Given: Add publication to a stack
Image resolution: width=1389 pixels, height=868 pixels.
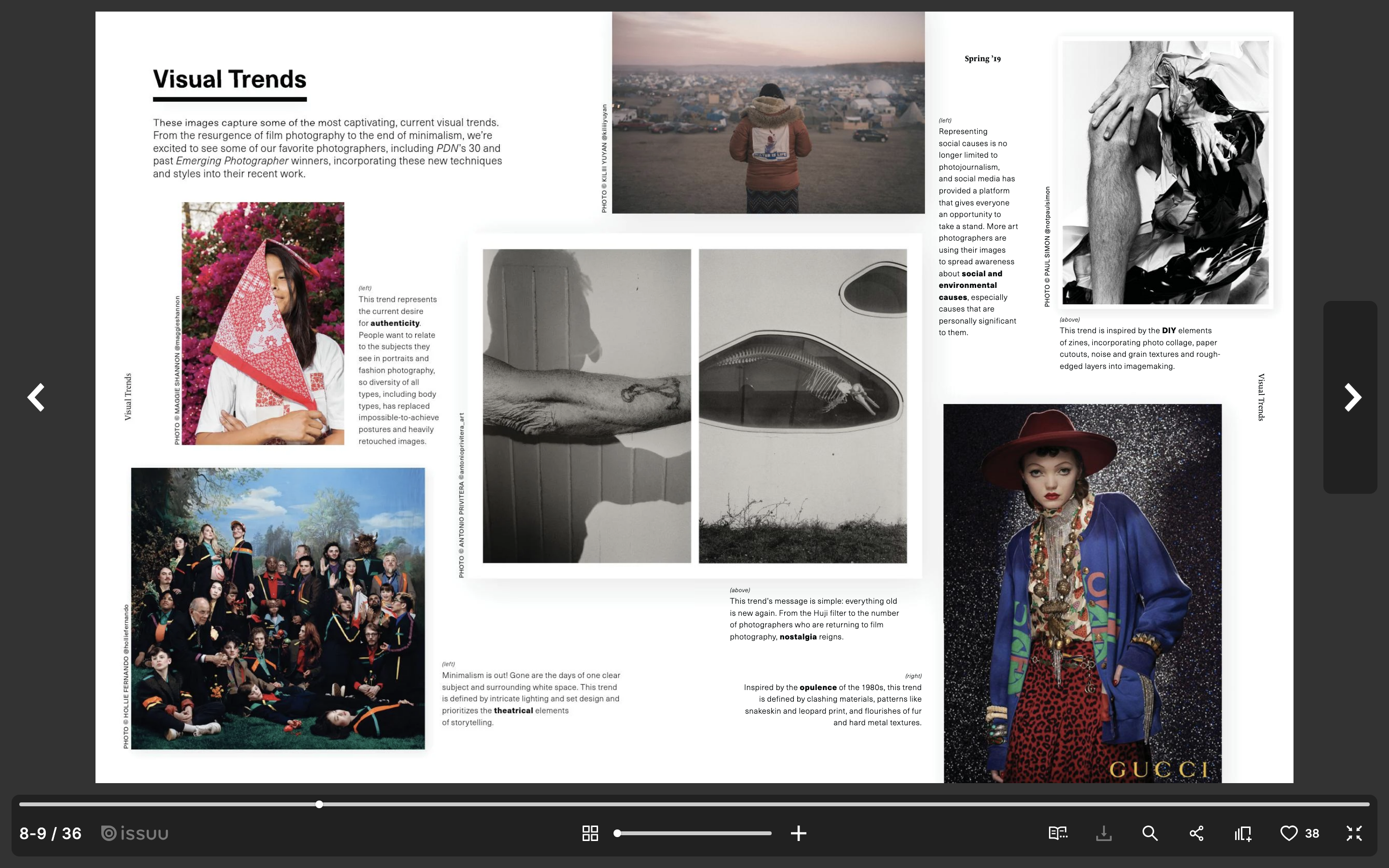Looking at the screenshot, I should (1243, 833).
